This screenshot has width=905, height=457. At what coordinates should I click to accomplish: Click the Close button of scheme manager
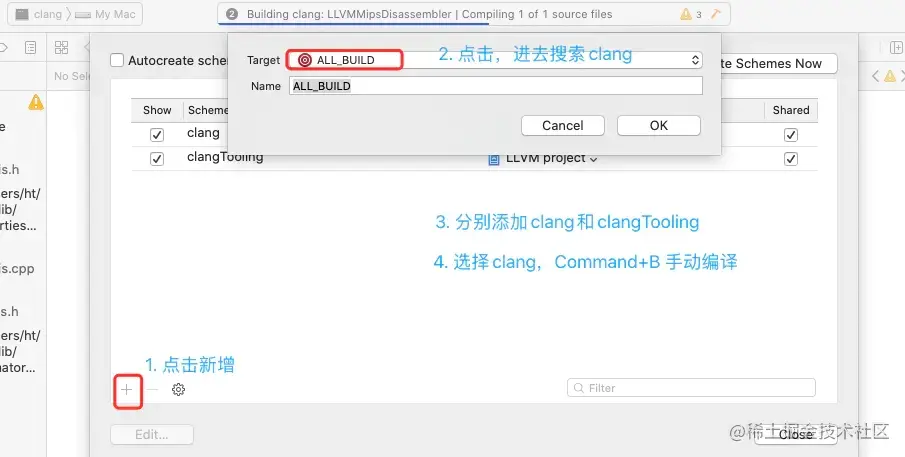point(795,434)
